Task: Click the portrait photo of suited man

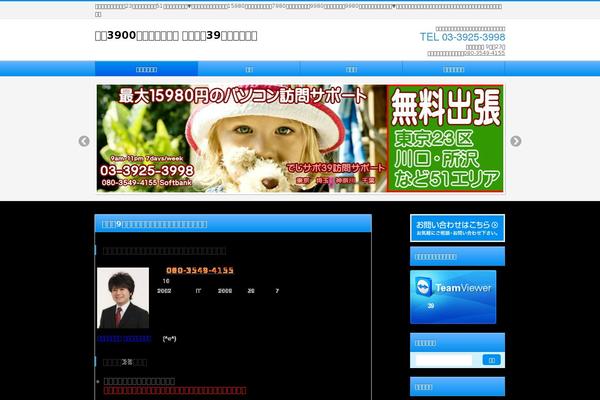Action: [123, 298]
